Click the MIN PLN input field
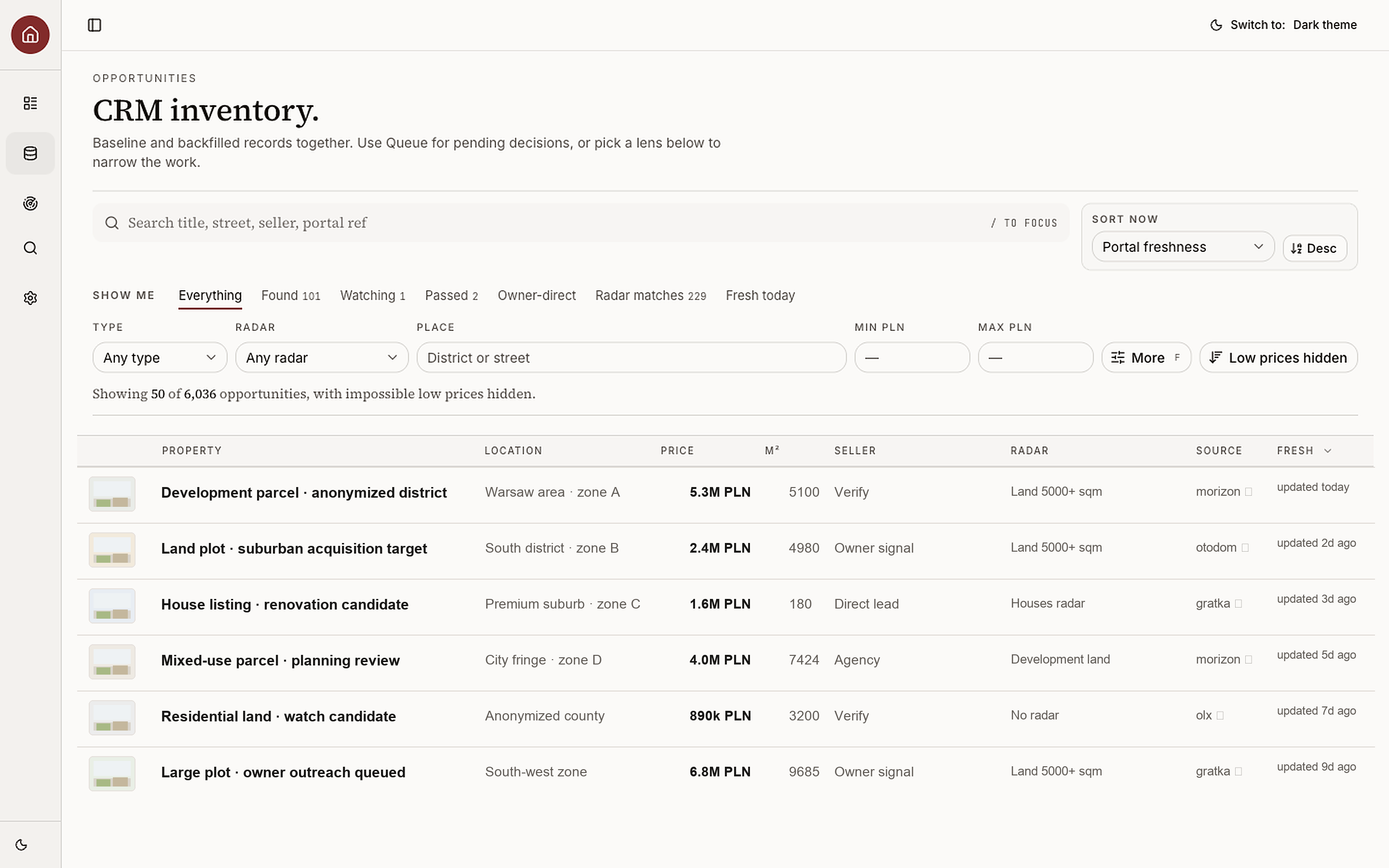The width and height of the screenshot is (1389, 868). pyautogui.click(x=912, y=358)
